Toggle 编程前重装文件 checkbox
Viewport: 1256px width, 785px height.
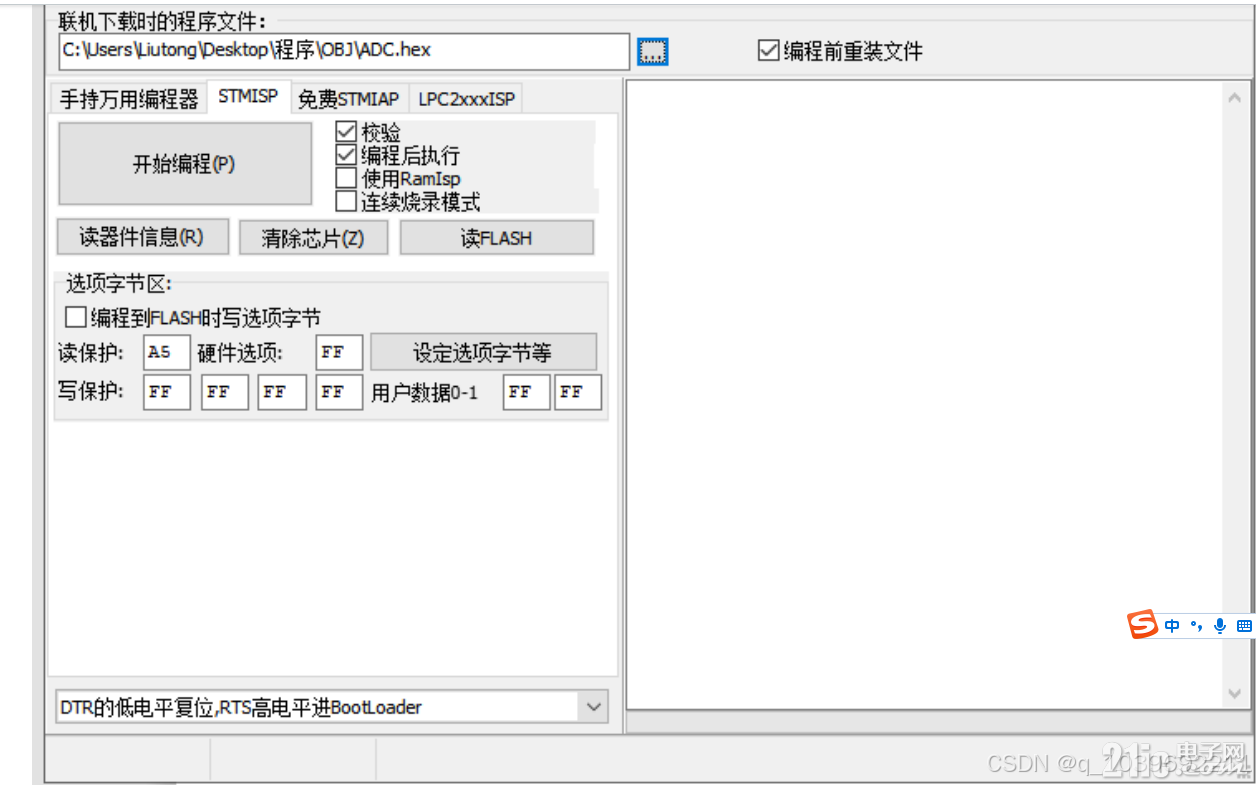(768, 50)
